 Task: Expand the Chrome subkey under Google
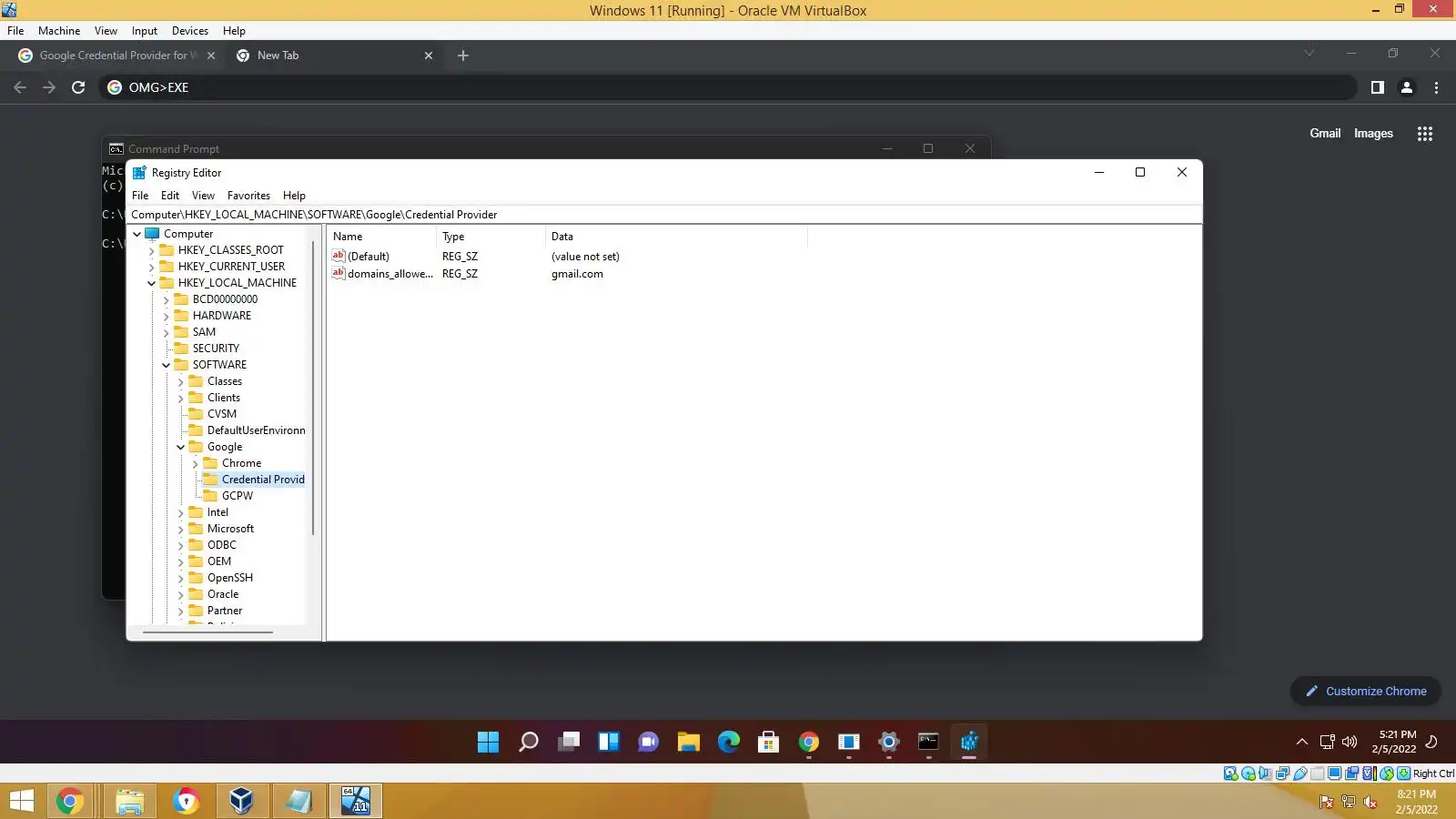(196, 463)
